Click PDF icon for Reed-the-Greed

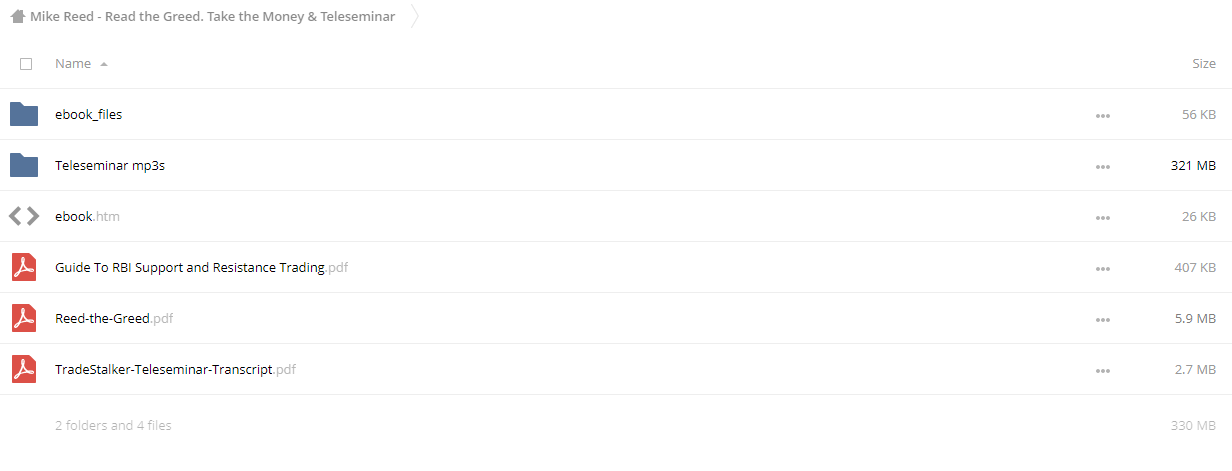24,318
